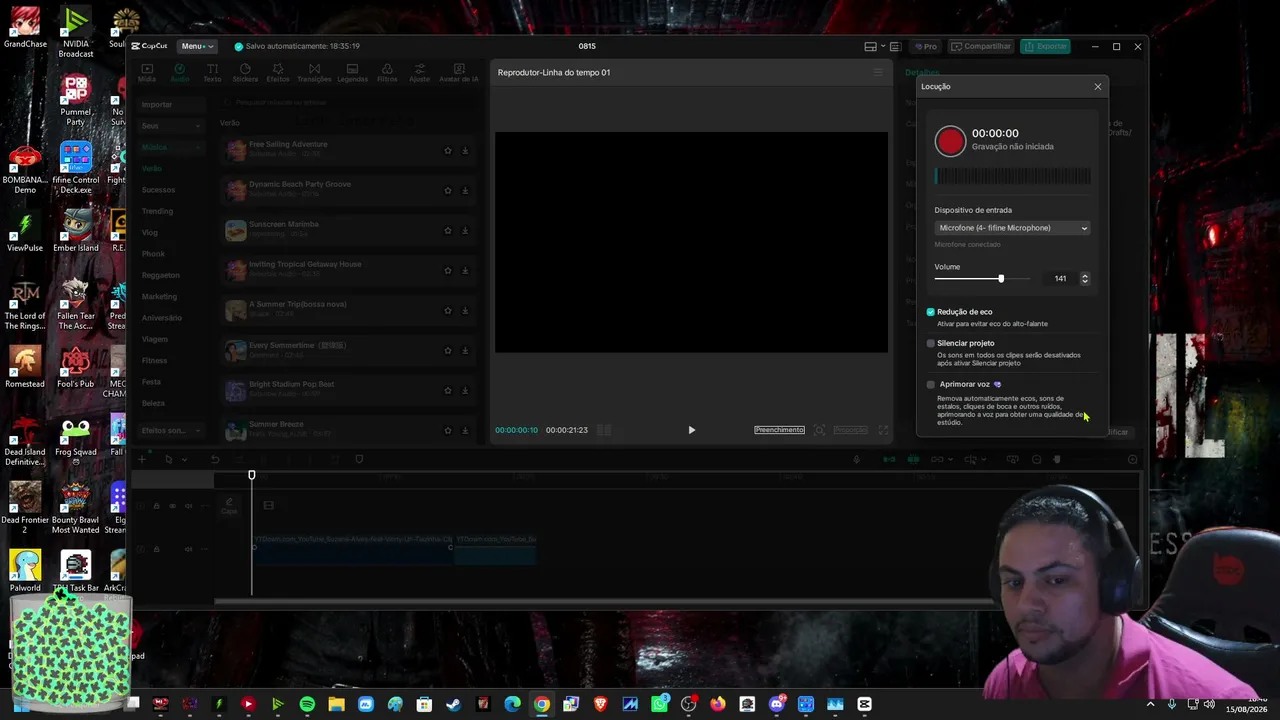
Task: Open the Avatar de IA tab
Action: (459, 73)
